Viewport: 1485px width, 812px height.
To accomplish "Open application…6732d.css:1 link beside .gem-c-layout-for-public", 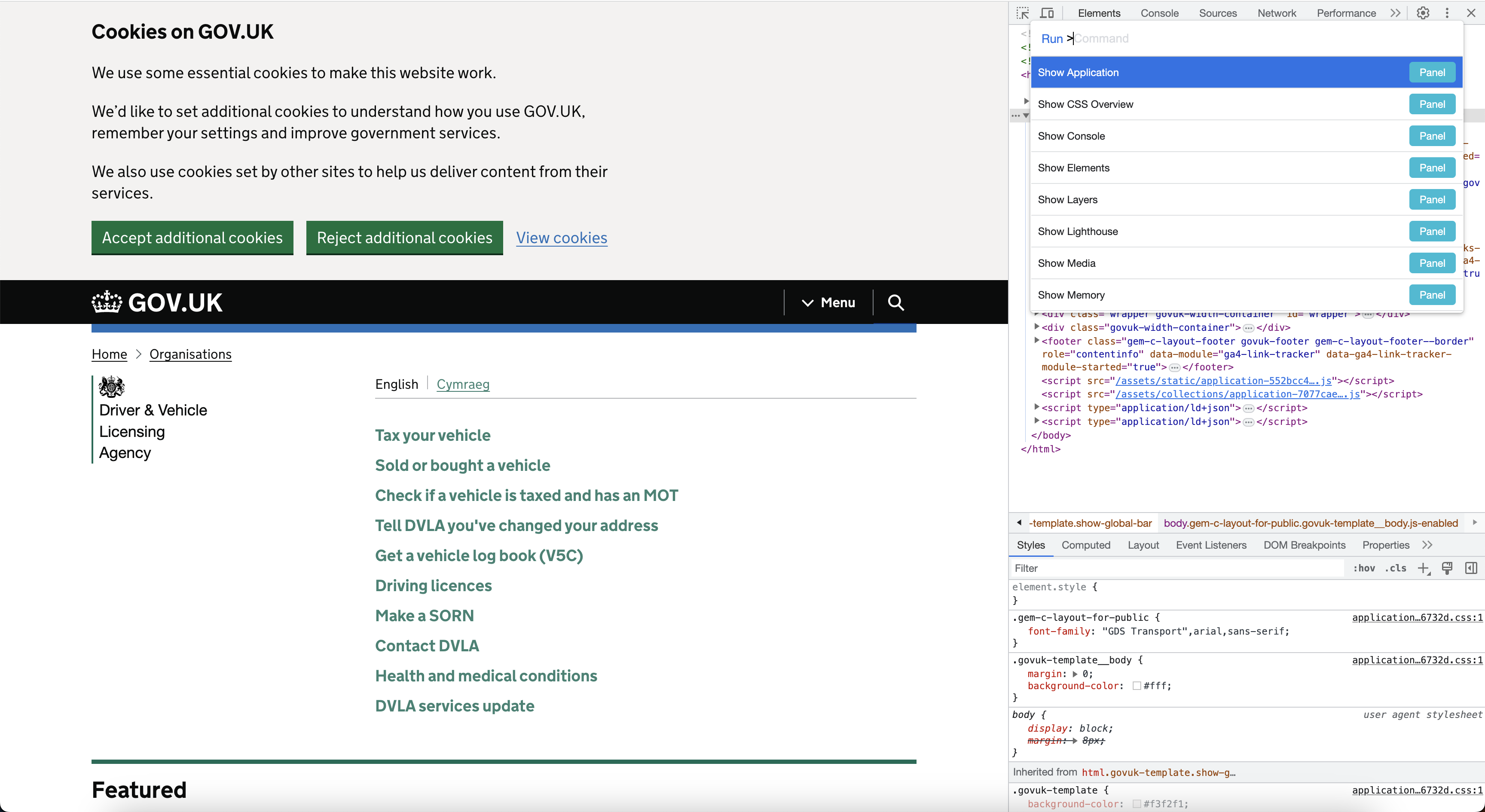I will 1417,617.
